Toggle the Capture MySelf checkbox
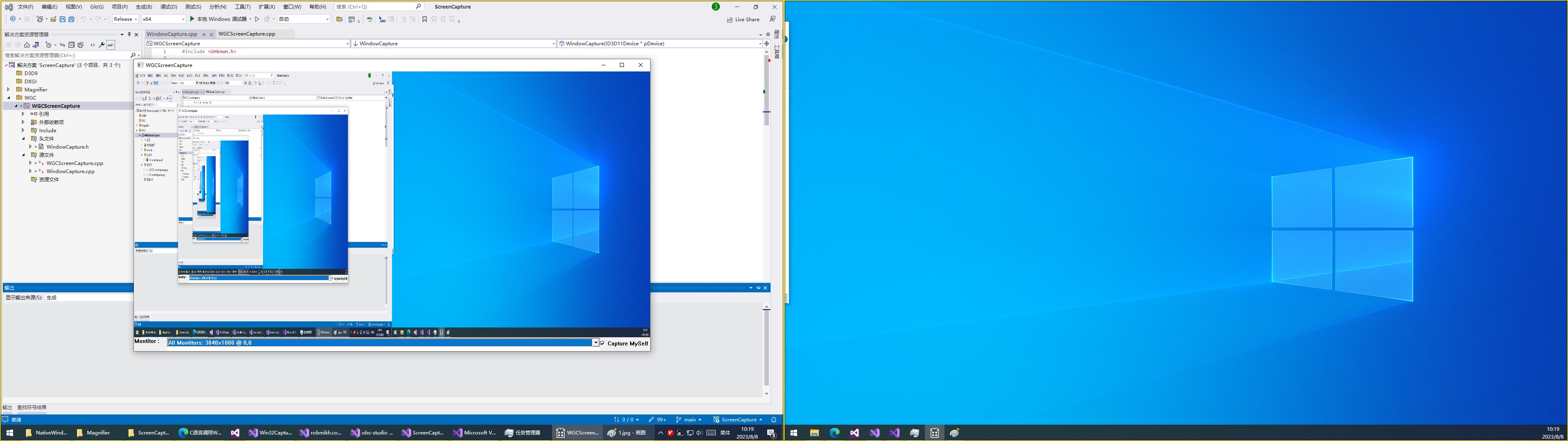Screen dimensions: 1568x441 tap(603, 343)
